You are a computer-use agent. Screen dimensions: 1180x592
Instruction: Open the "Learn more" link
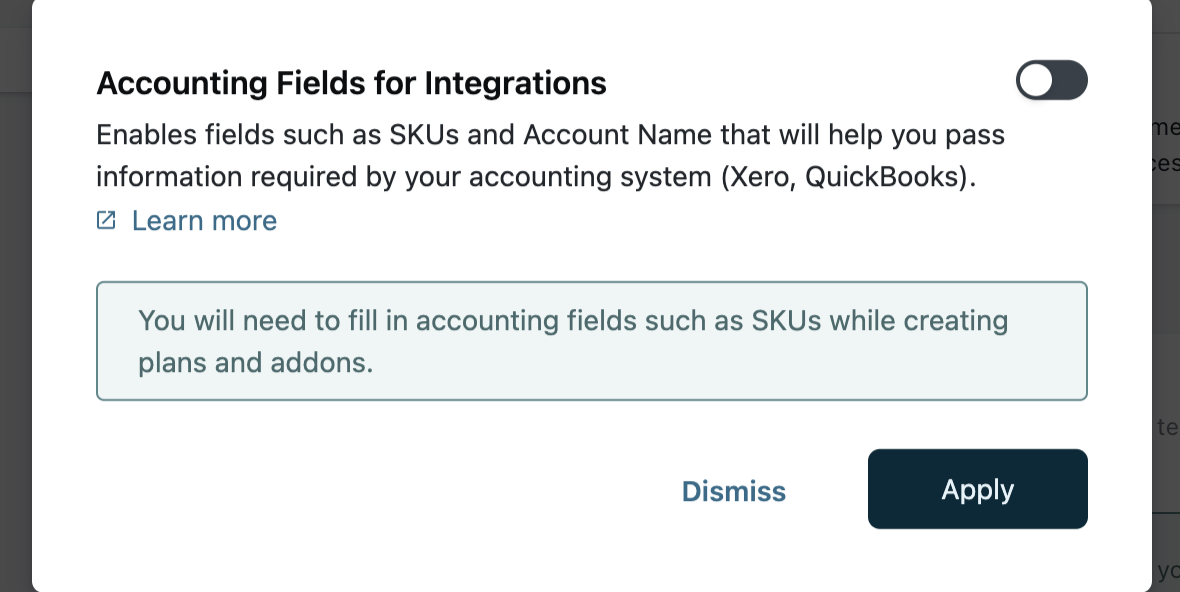point(204,220)
